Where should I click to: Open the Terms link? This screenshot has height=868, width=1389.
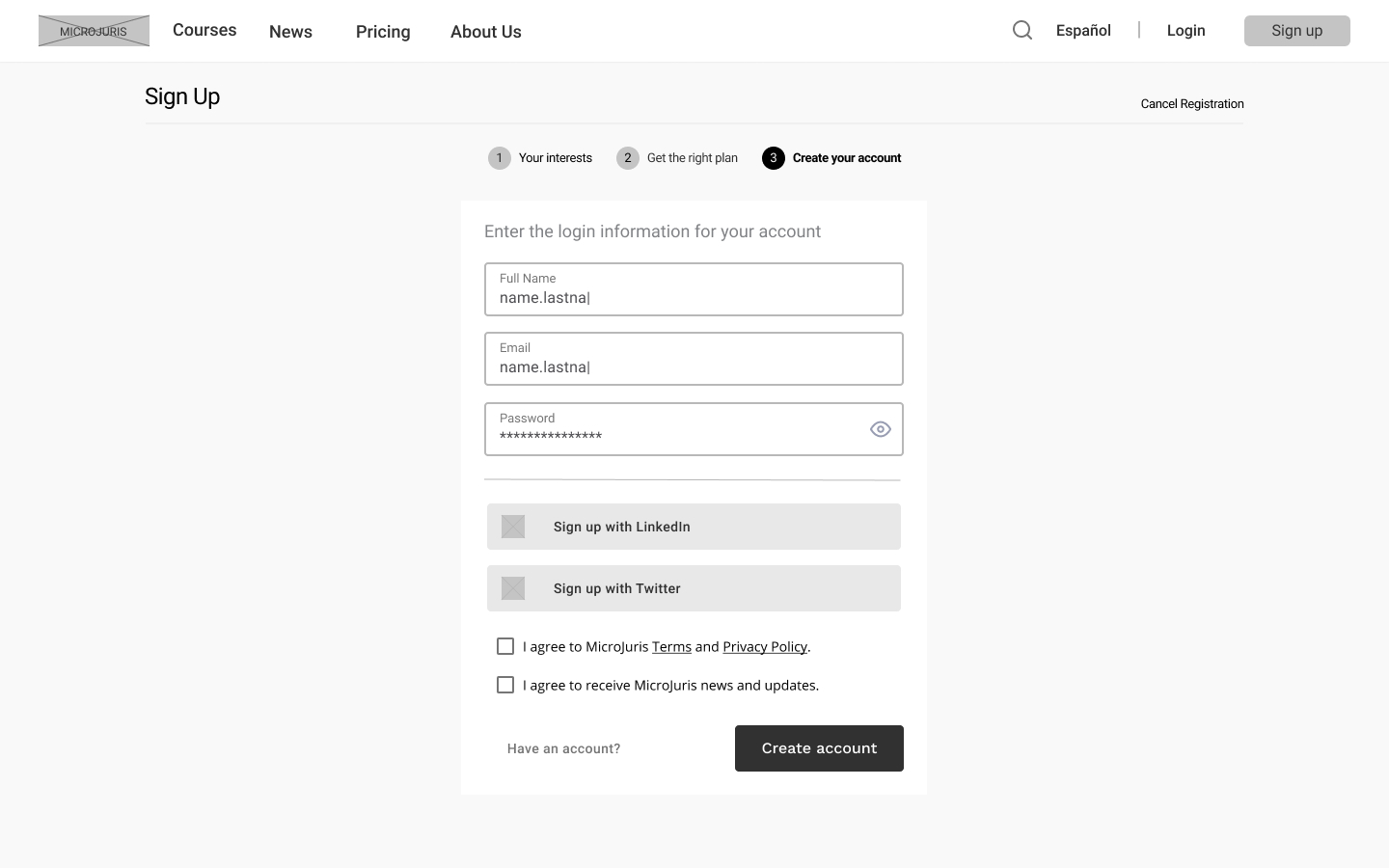click(671, 646)
